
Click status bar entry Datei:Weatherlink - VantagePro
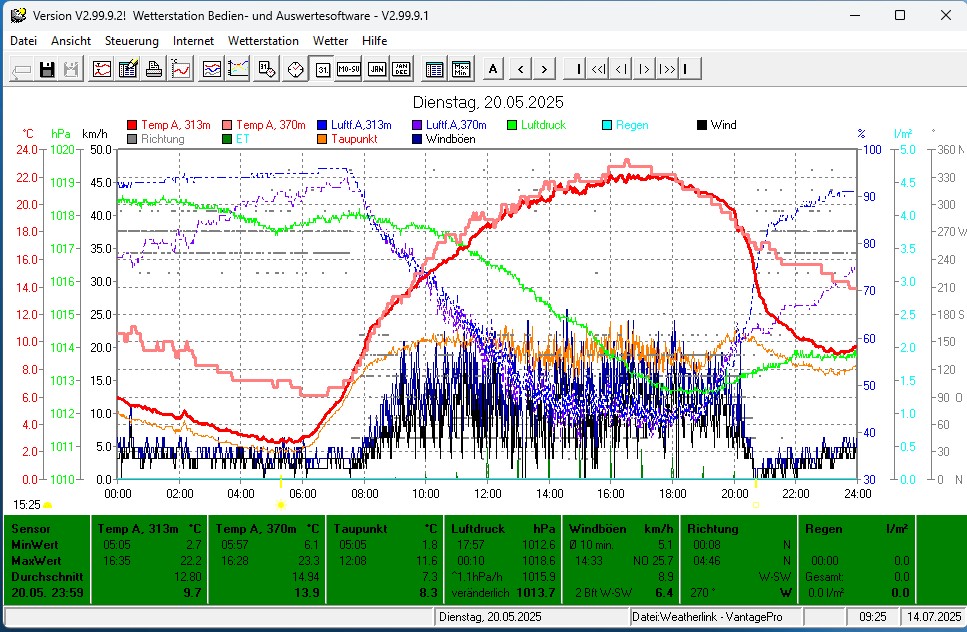coord(707,617)
